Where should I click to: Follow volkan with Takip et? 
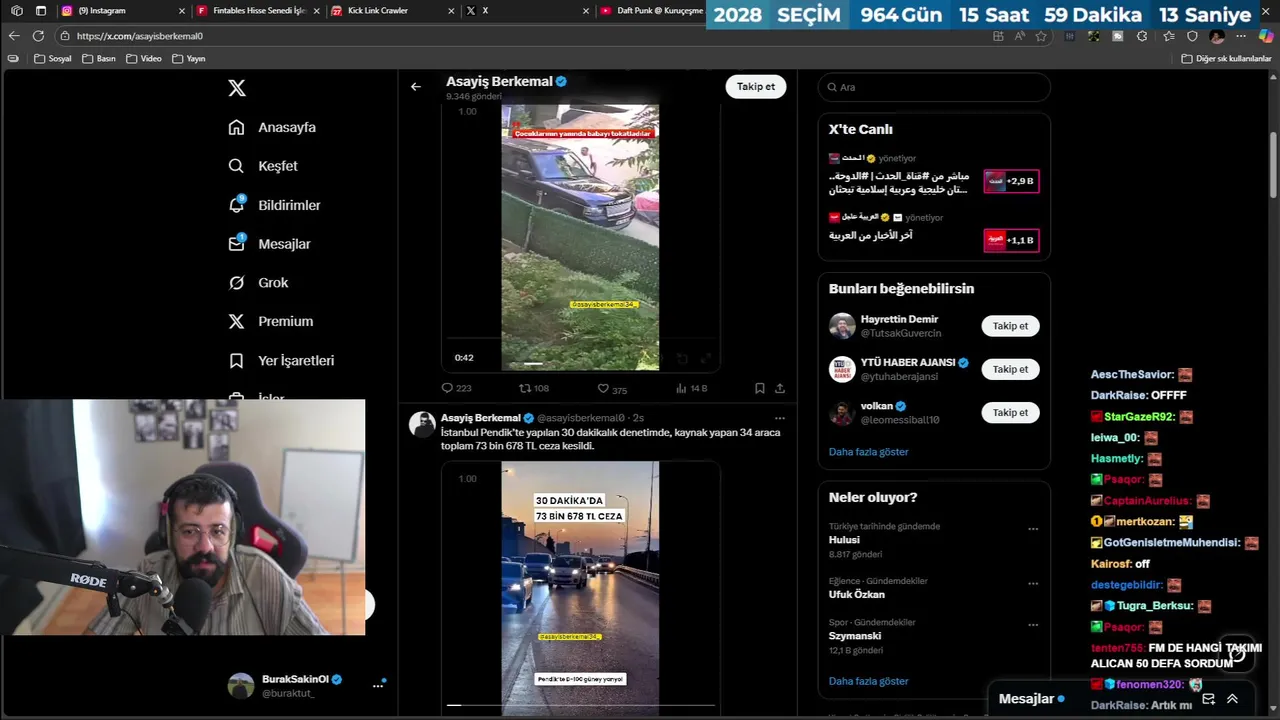click(x=1010, y=412)
